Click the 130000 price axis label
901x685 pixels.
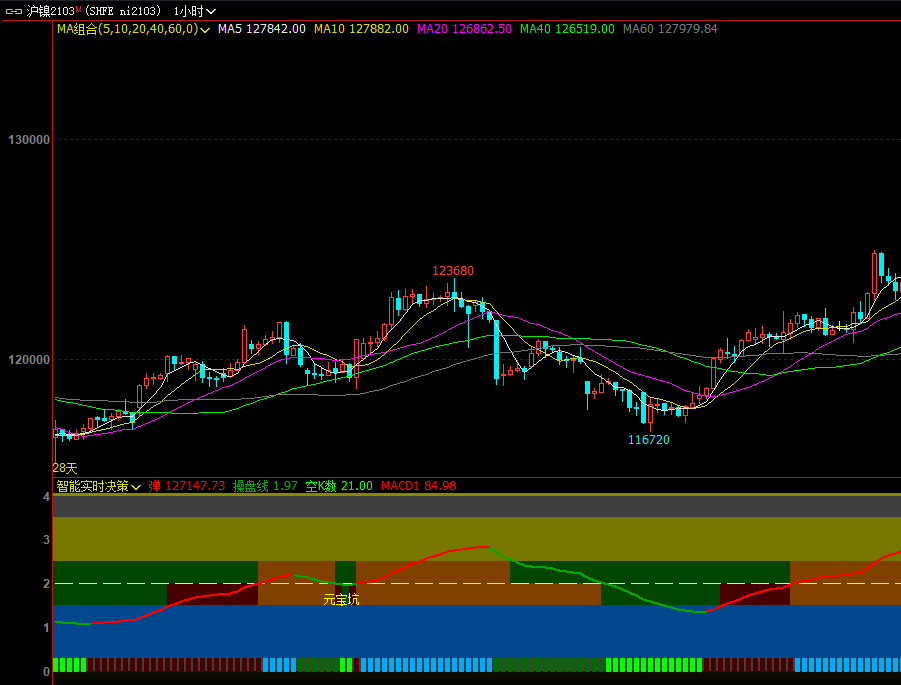[29, 140]
